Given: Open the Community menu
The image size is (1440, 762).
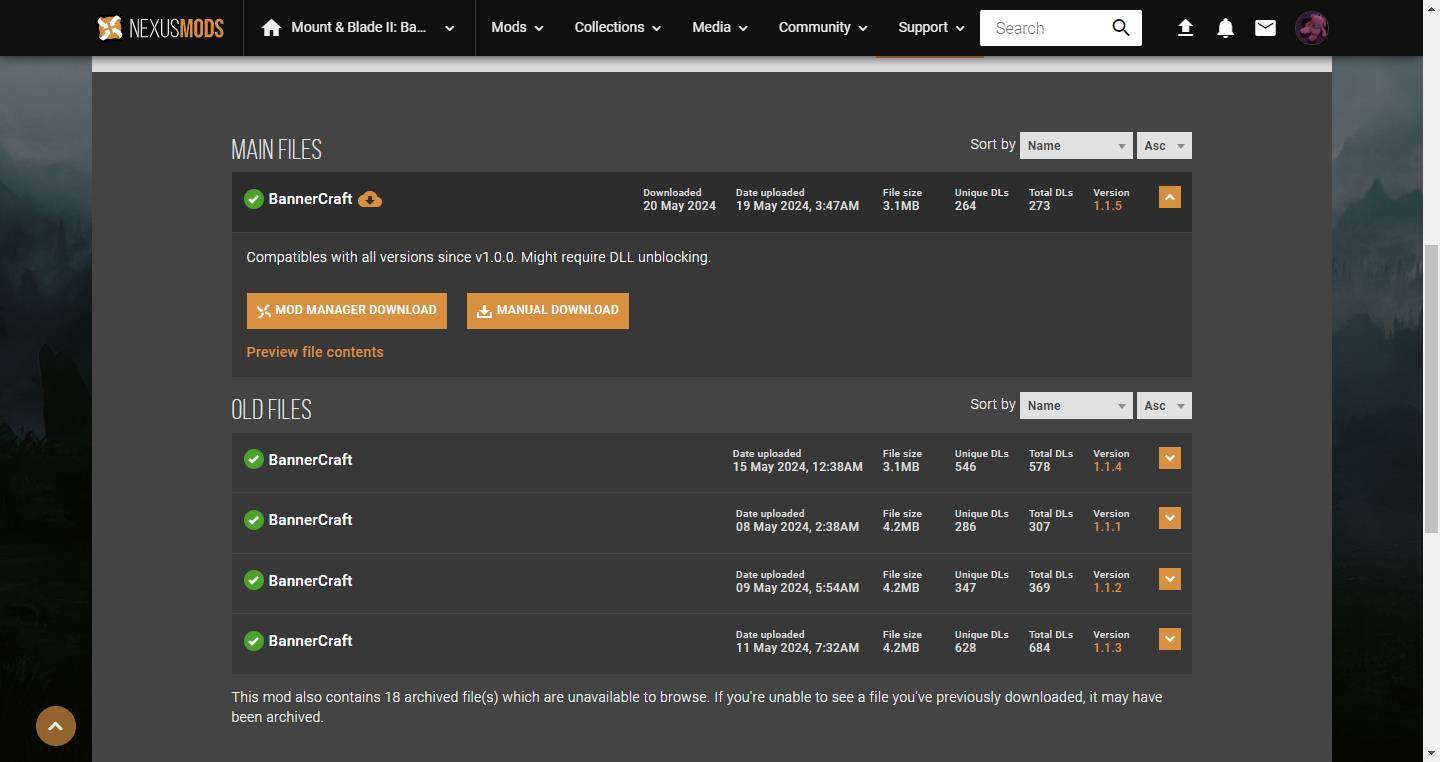Looking at the screenshot, I should pos(823,28).
